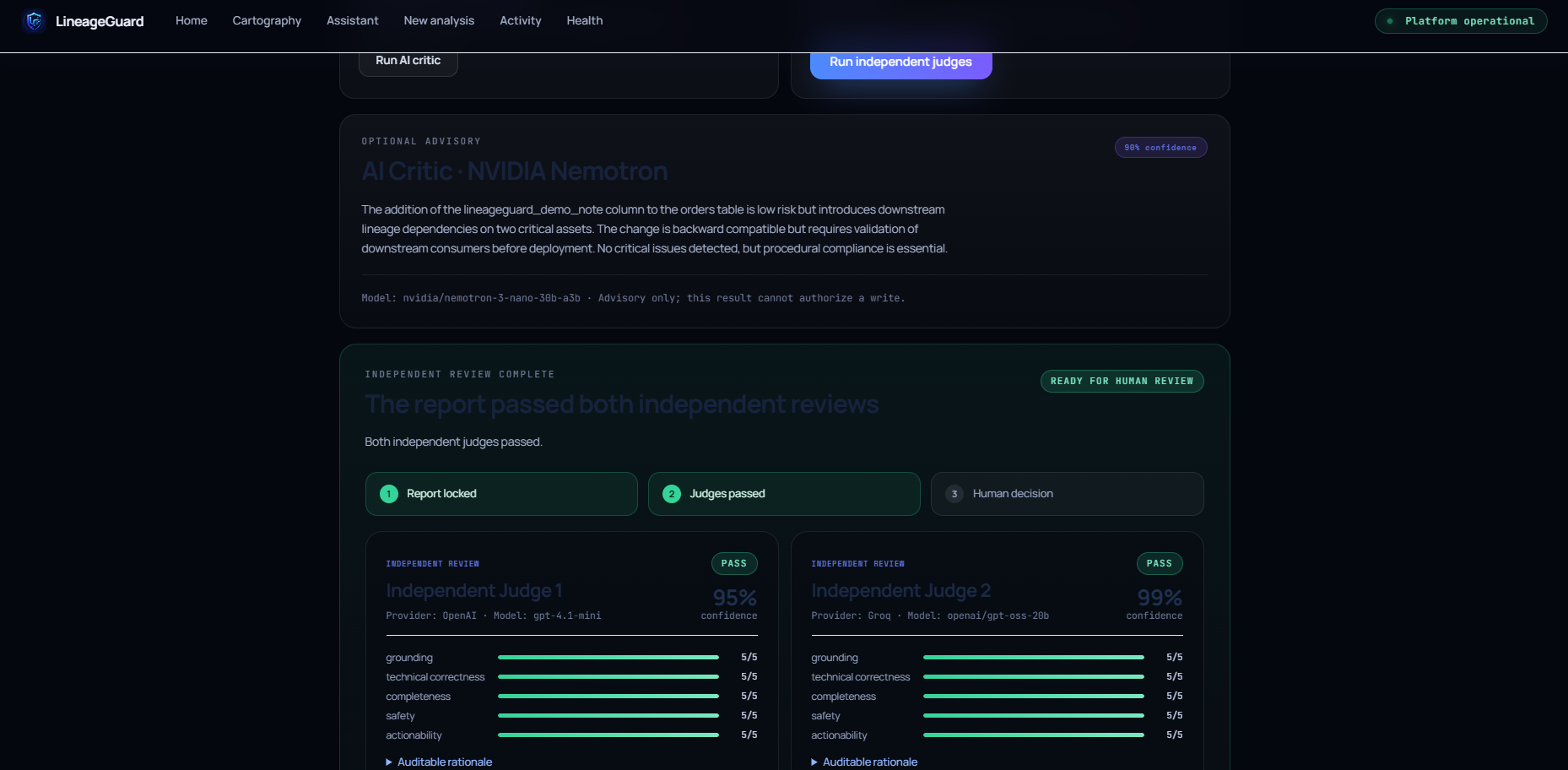Click the LineageGuard shield logo icon

pos(34,21)
